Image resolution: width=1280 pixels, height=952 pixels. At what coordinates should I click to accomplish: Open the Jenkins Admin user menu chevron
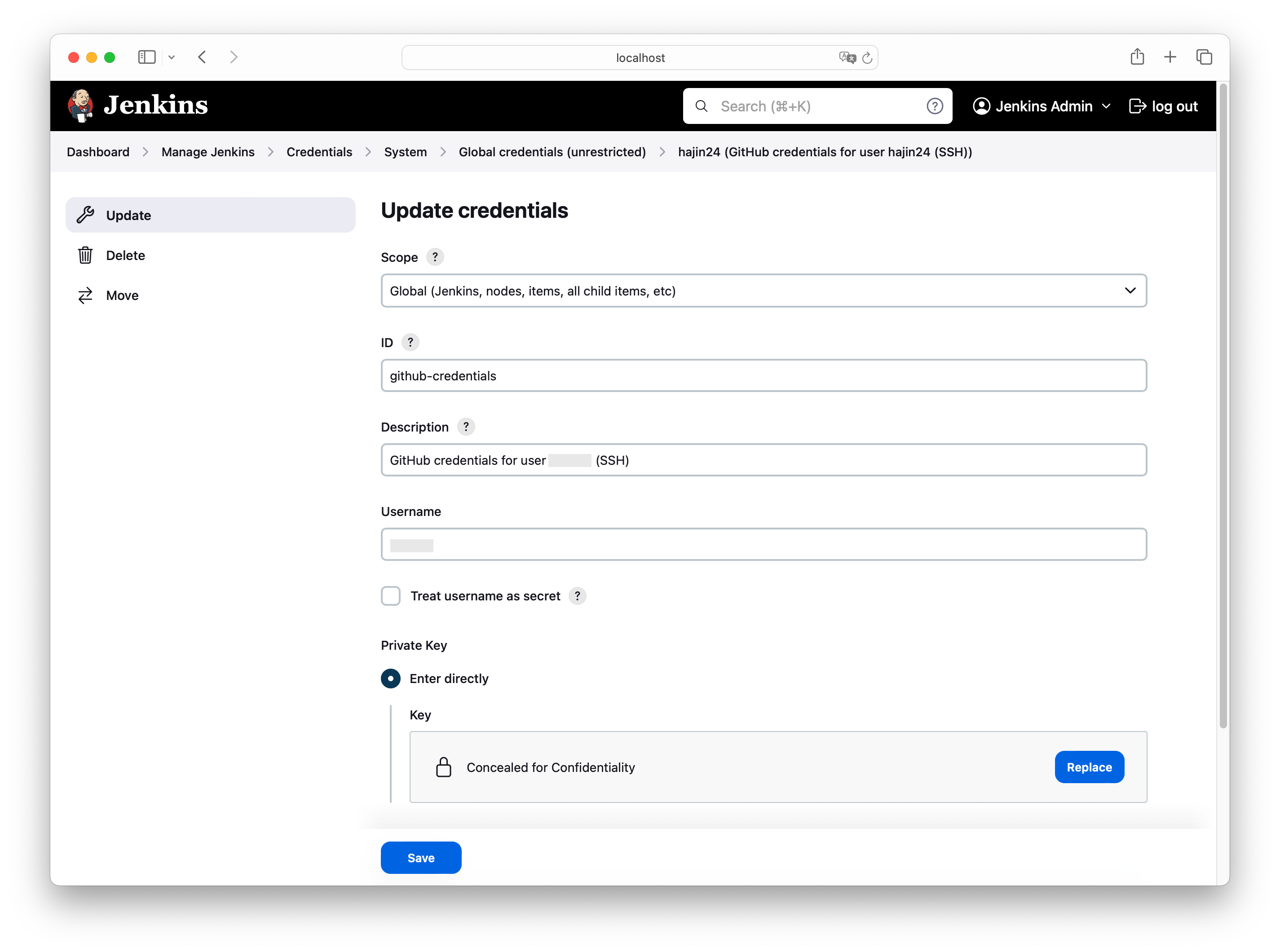pos(1106,106)
